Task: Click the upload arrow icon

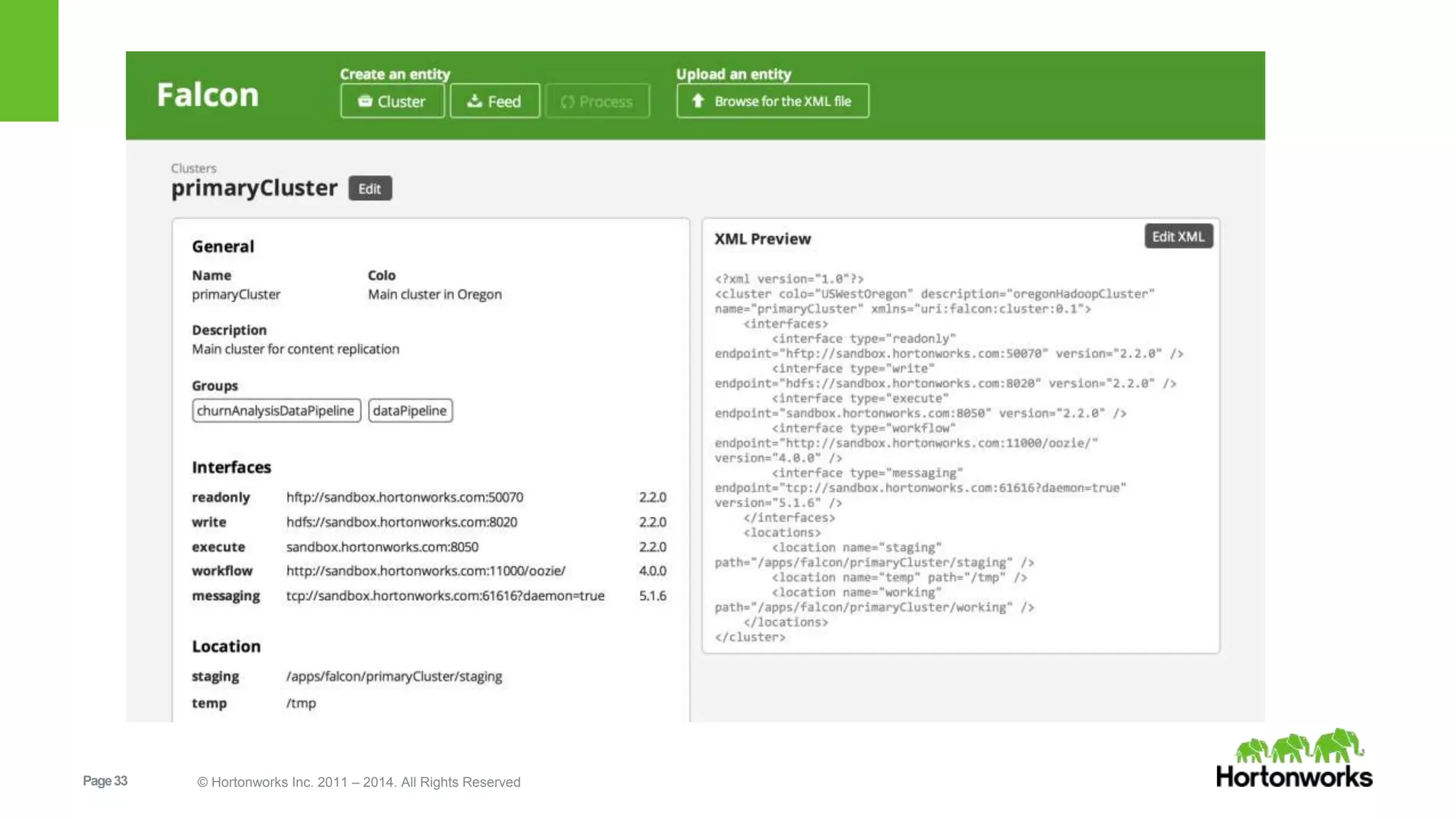Action: pyautogui.click(x=698, y=101)
